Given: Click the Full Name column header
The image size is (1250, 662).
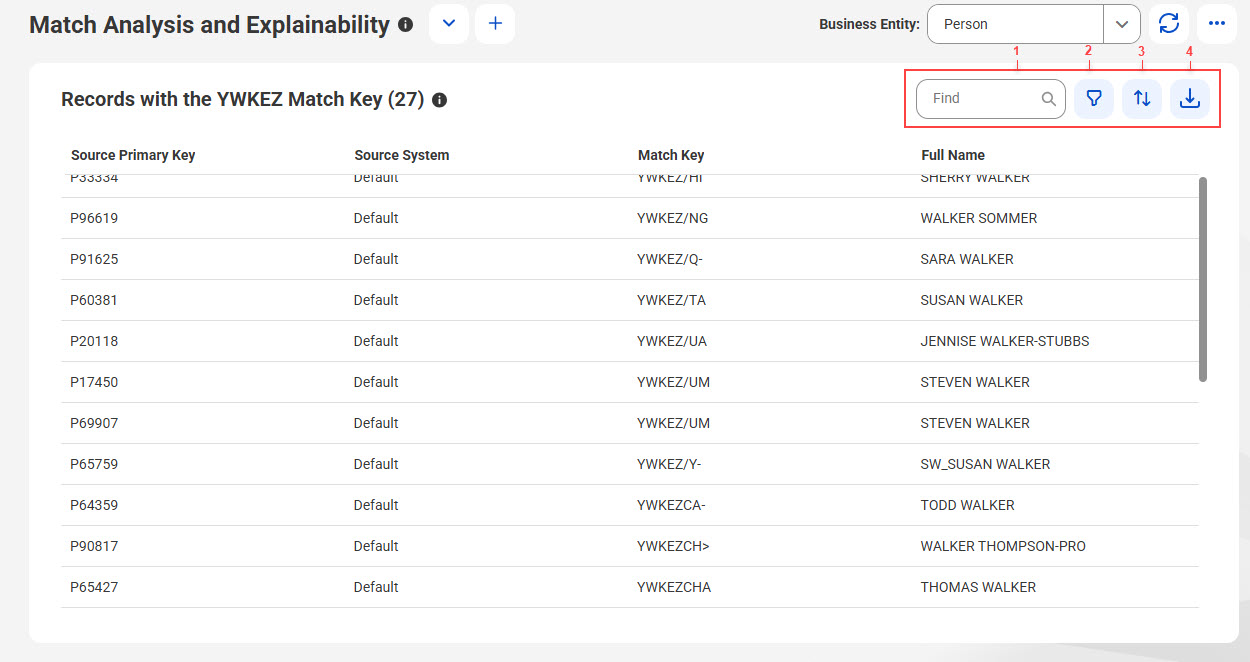Looking at the screenshot, I should (953, 155).
